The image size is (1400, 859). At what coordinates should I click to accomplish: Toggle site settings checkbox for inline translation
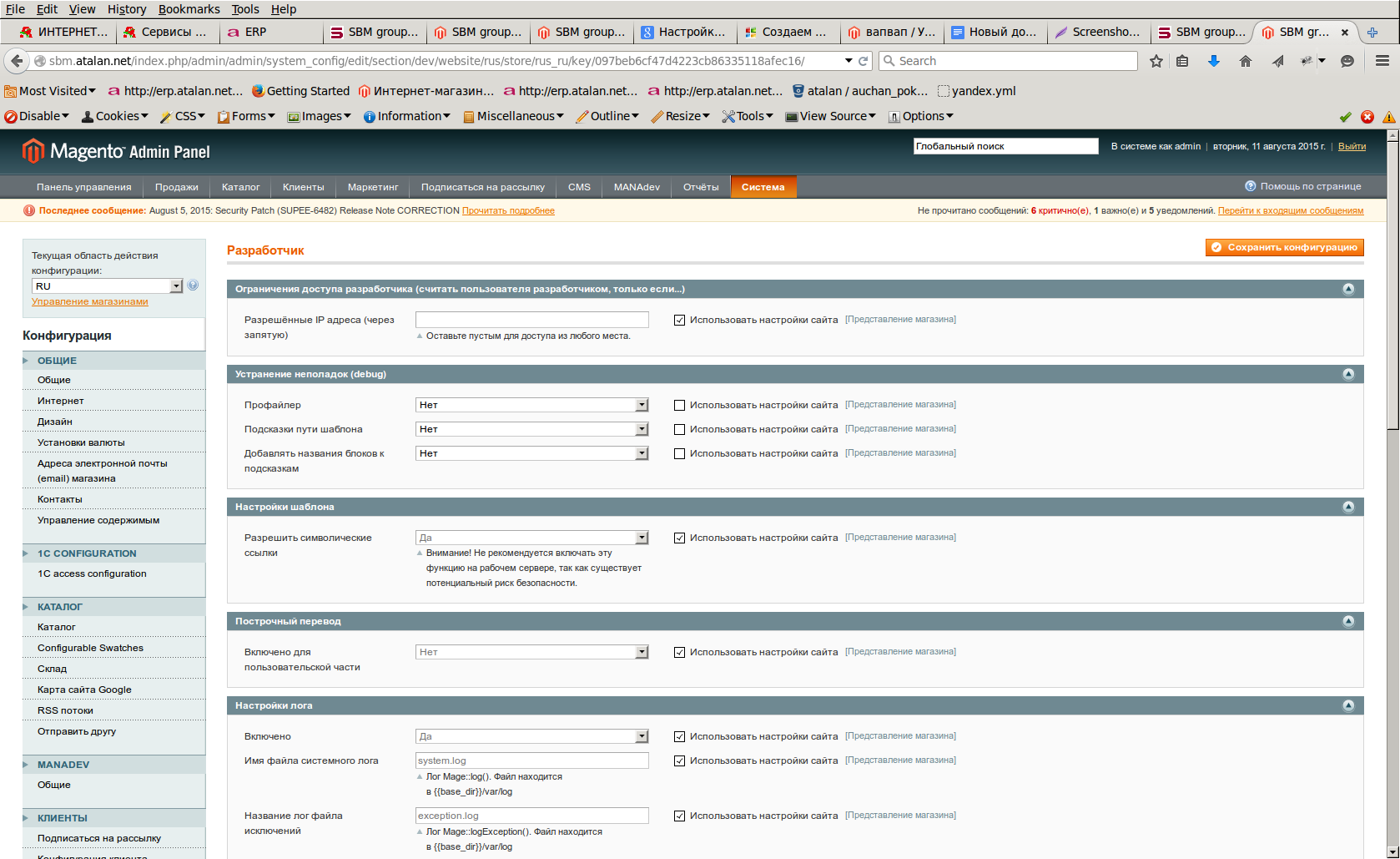(679, 652)
